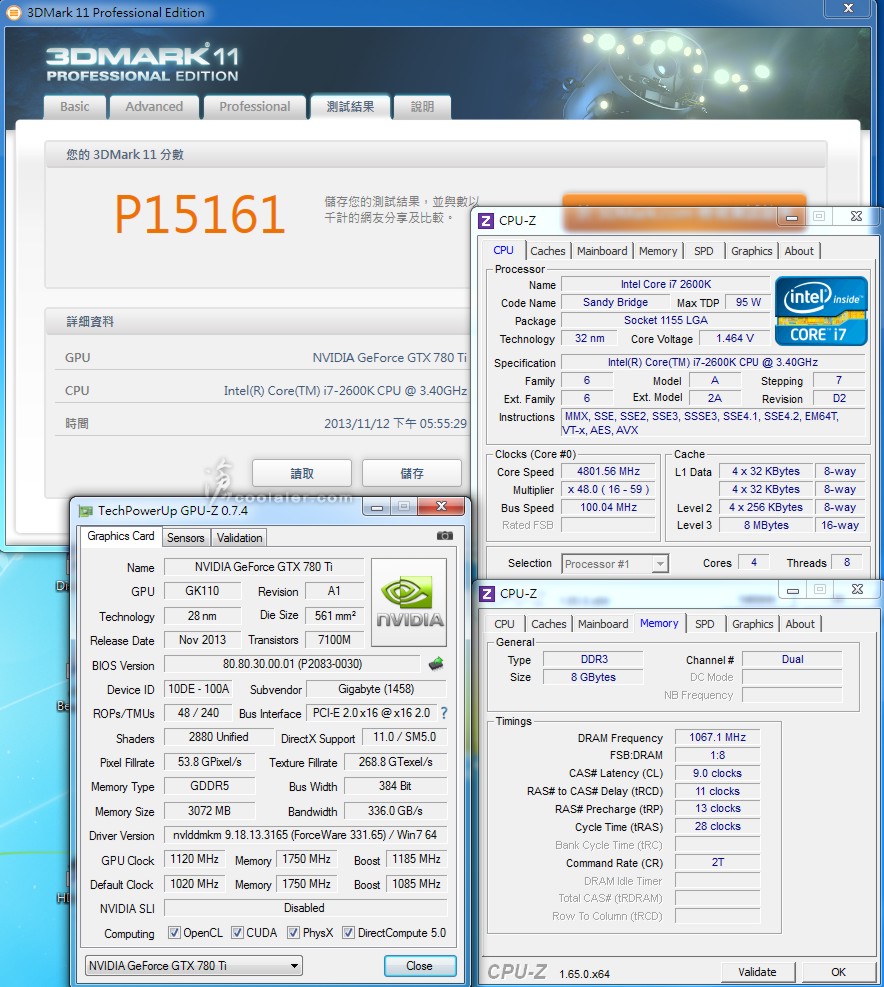Open the Advanced tab in 3DMark
The image size is (884, 987).
pos(154,107)
